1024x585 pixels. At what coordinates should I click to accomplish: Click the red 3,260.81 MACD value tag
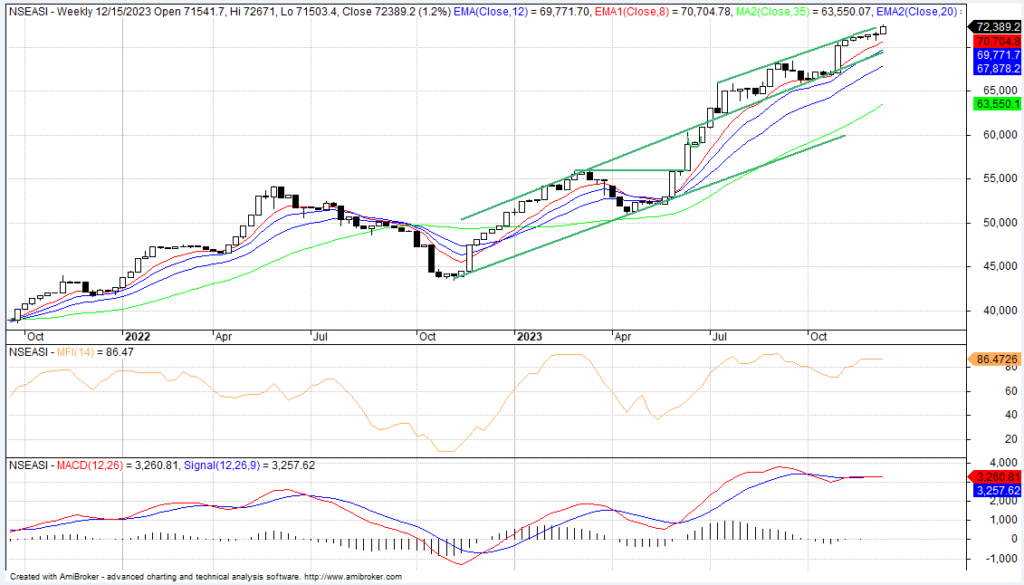[996, 477]
